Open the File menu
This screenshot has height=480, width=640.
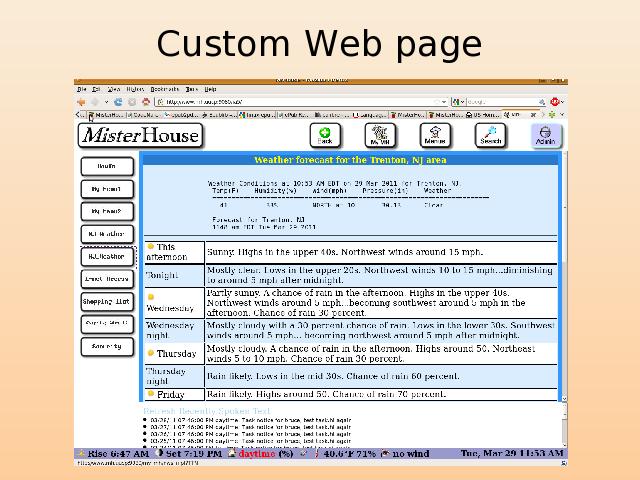tap(83, 89)
